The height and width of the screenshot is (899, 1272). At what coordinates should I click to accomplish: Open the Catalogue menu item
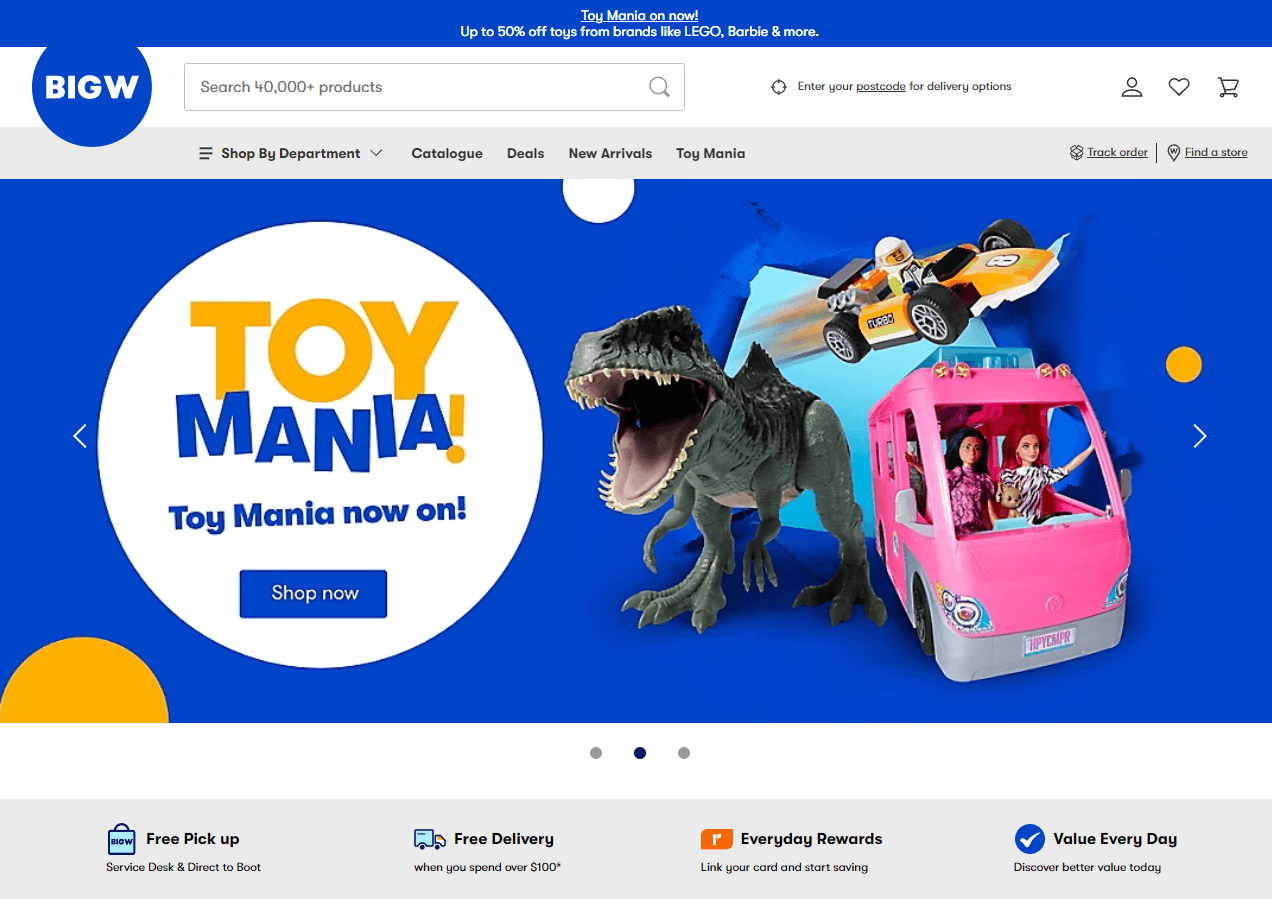point(447,153)
